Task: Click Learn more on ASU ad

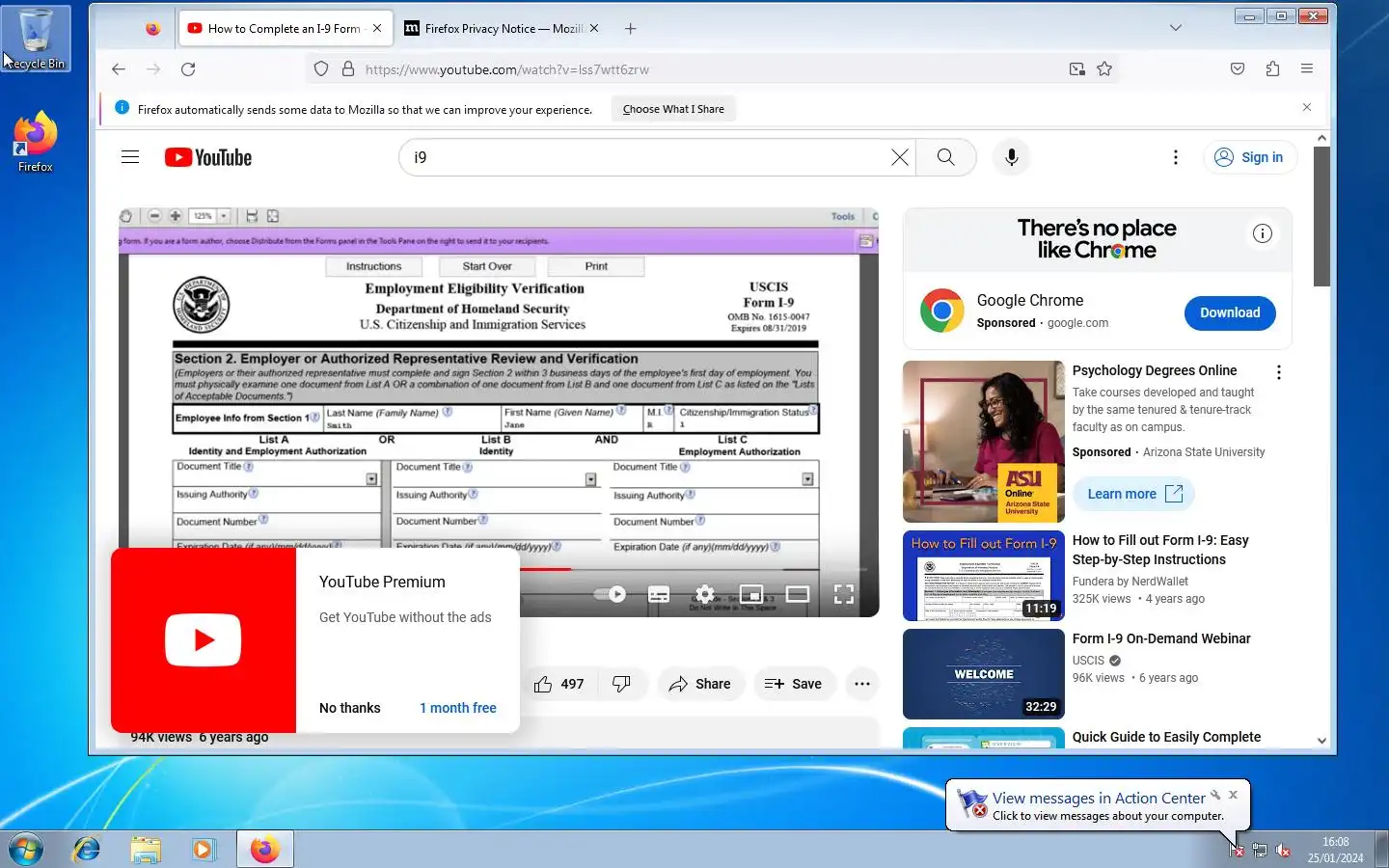Action: (1134, 494)
